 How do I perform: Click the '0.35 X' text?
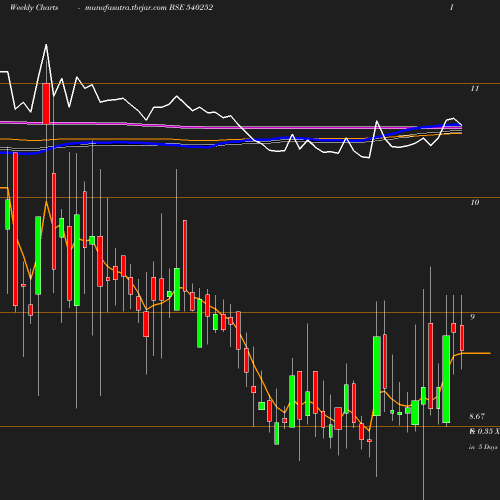pyautogui.click(x=488, y=431)
